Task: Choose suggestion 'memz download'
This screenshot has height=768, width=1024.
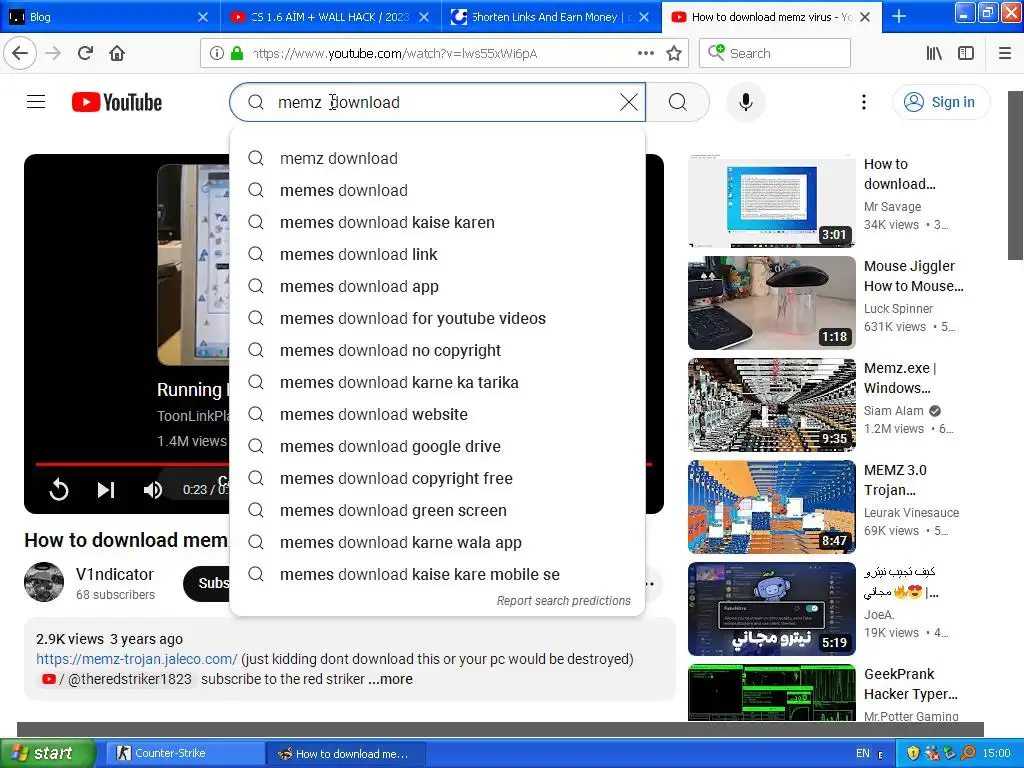Action: (x=437, y=158)
